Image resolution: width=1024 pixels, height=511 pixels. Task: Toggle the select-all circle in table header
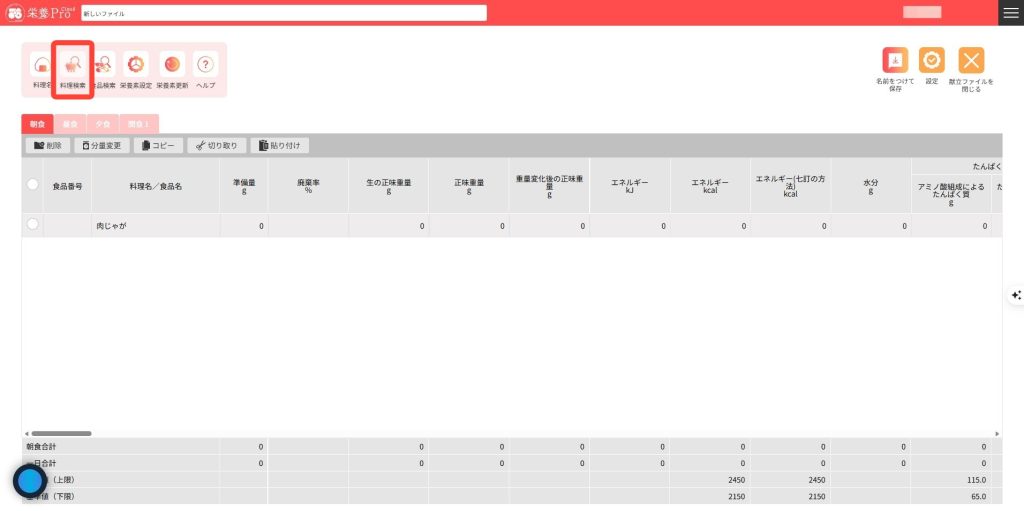[x=33, y=185]
